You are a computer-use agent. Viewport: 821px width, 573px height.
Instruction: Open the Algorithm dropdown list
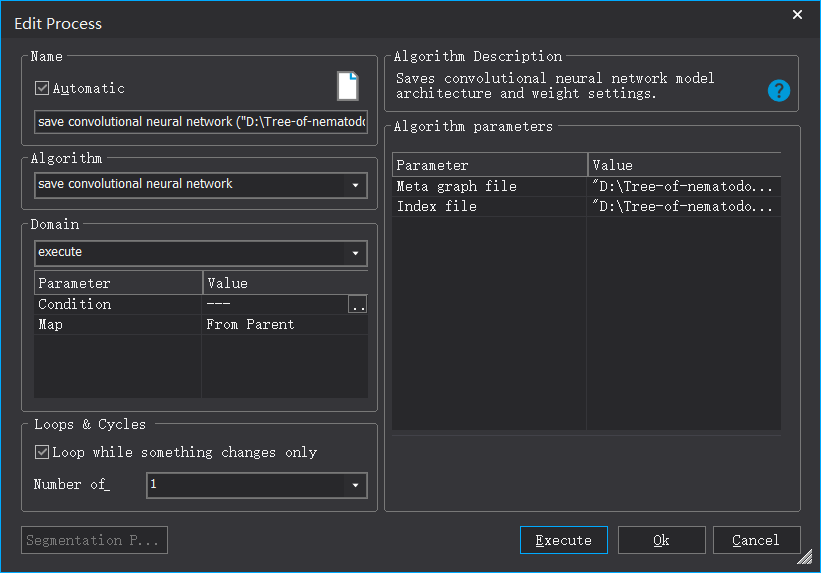click(355, 185)
